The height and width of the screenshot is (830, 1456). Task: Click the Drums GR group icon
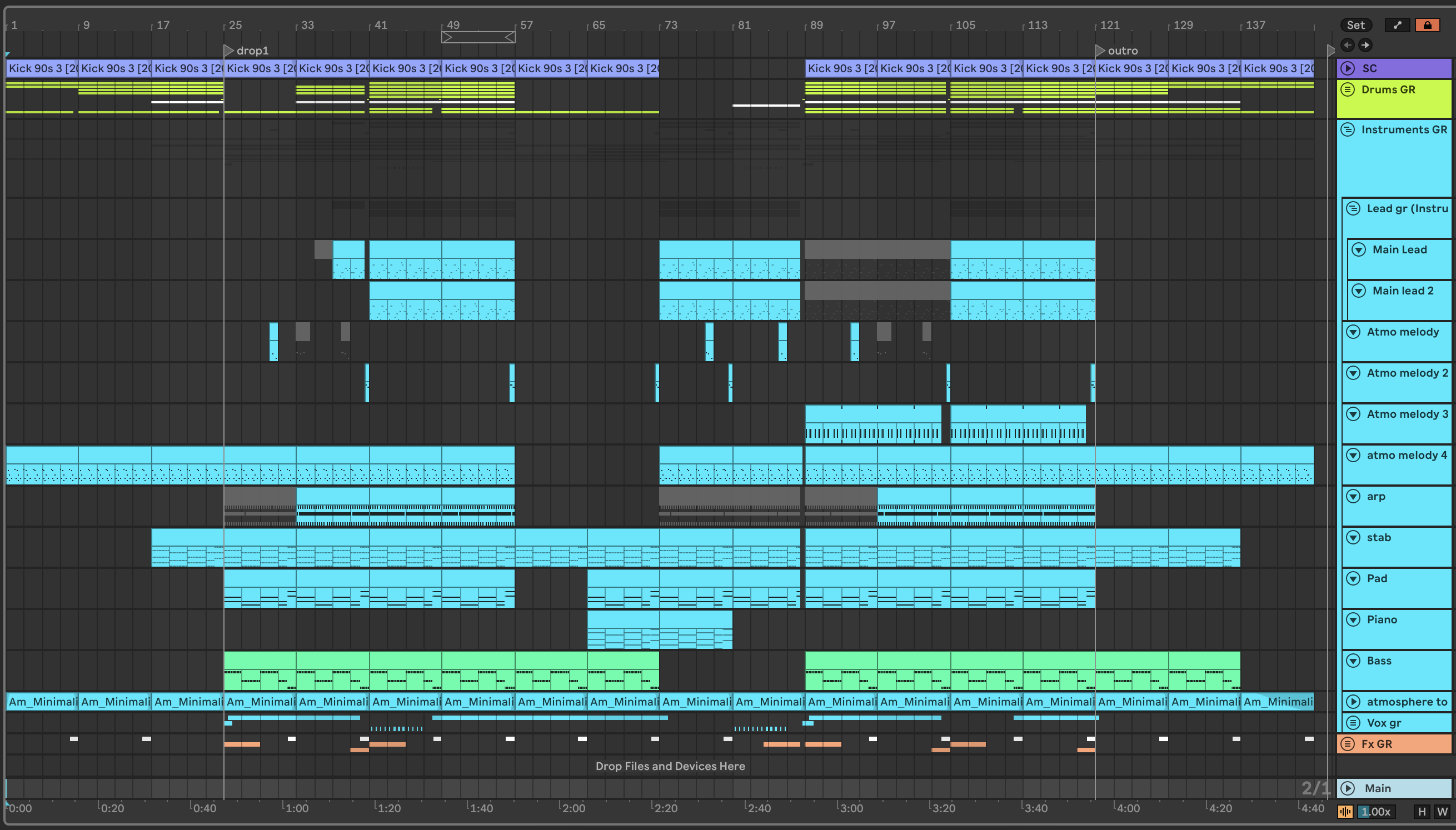tap(1348, 89)
